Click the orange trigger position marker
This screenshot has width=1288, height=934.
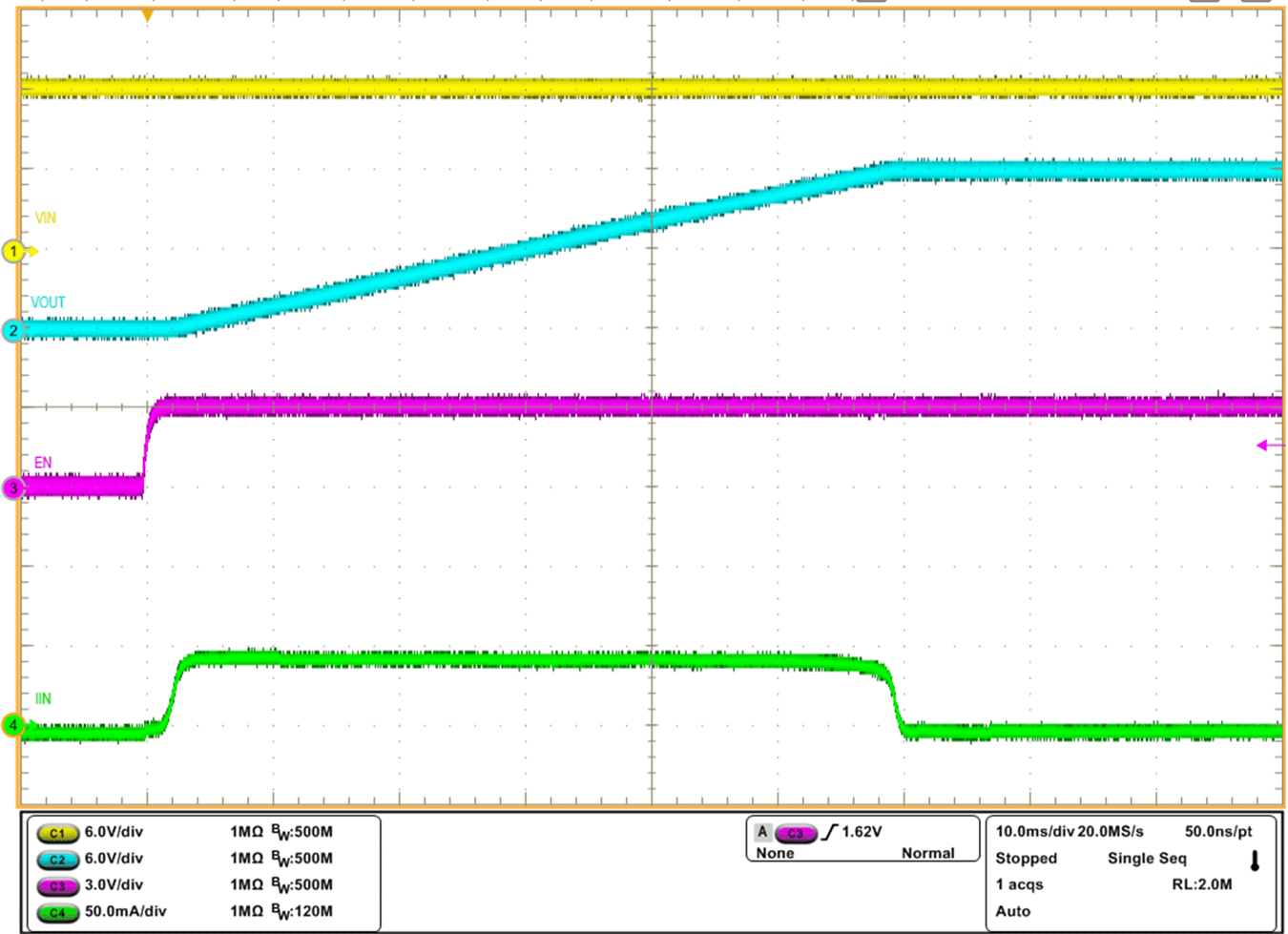(147, 15)
